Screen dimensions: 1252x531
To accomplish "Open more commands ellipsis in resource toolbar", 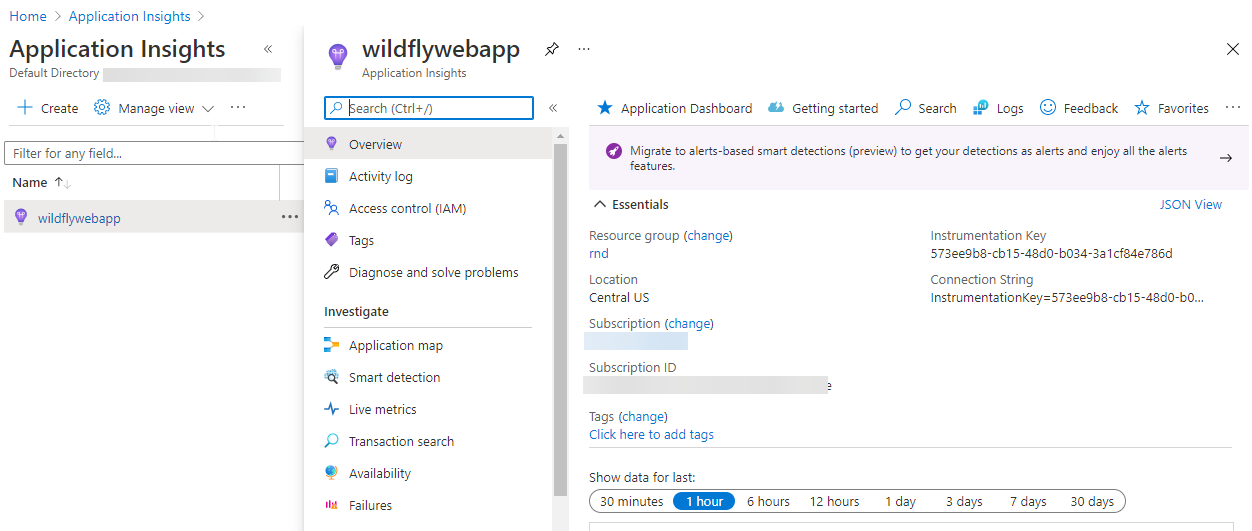I will [x=1233, y=107].
